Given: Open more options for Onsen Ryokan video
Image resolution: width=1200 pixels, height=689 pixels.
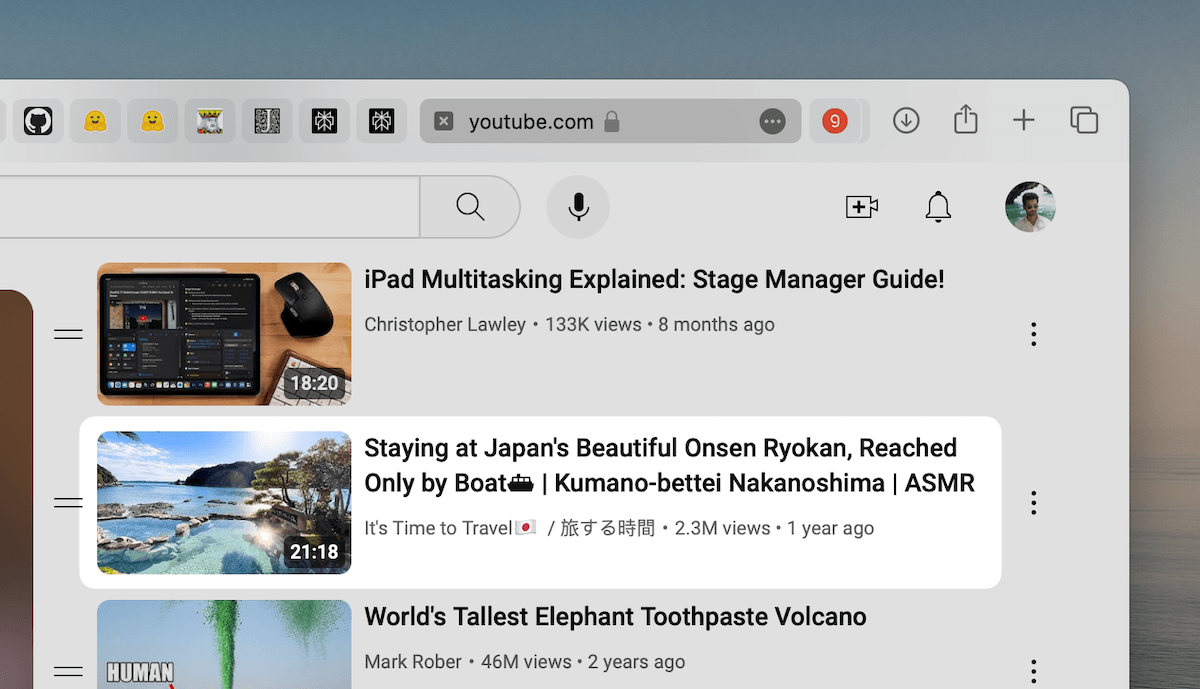Looking at the screenshot, I should (x=1033, y=502).
